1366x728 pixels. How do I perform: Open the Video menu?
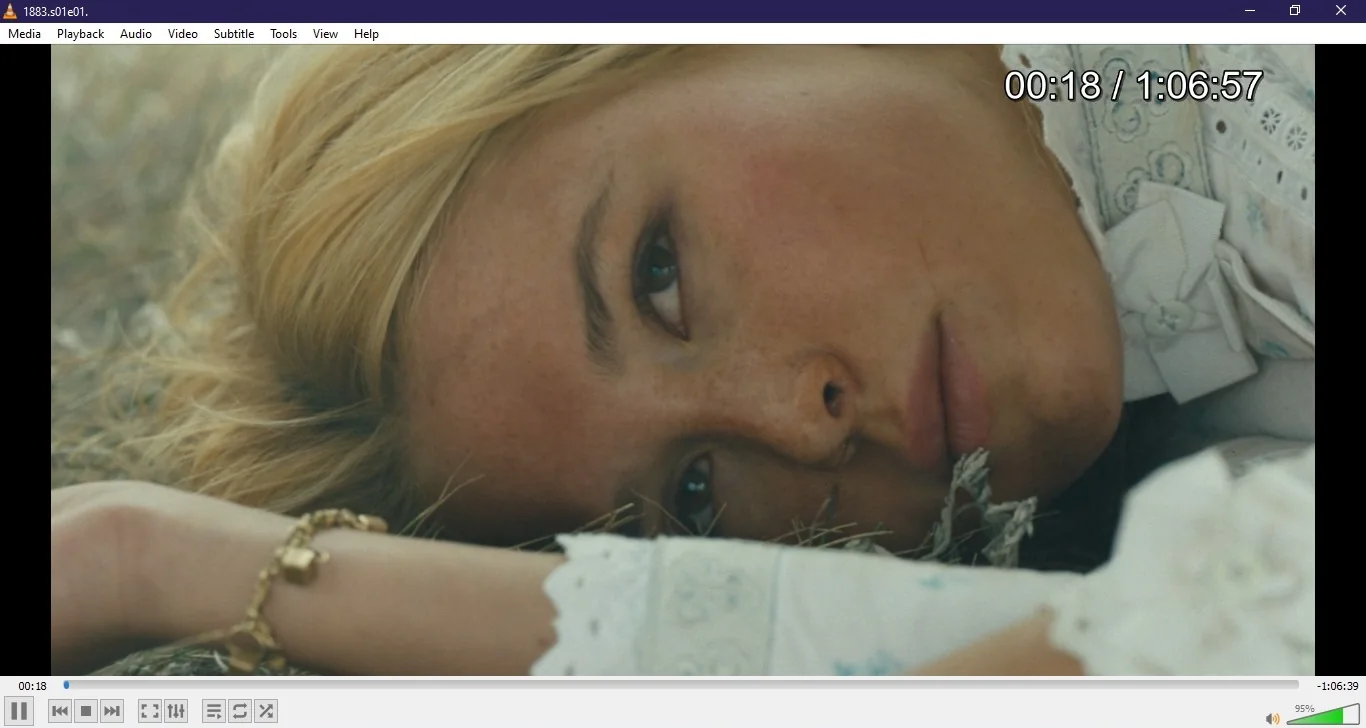click(183, 34)
